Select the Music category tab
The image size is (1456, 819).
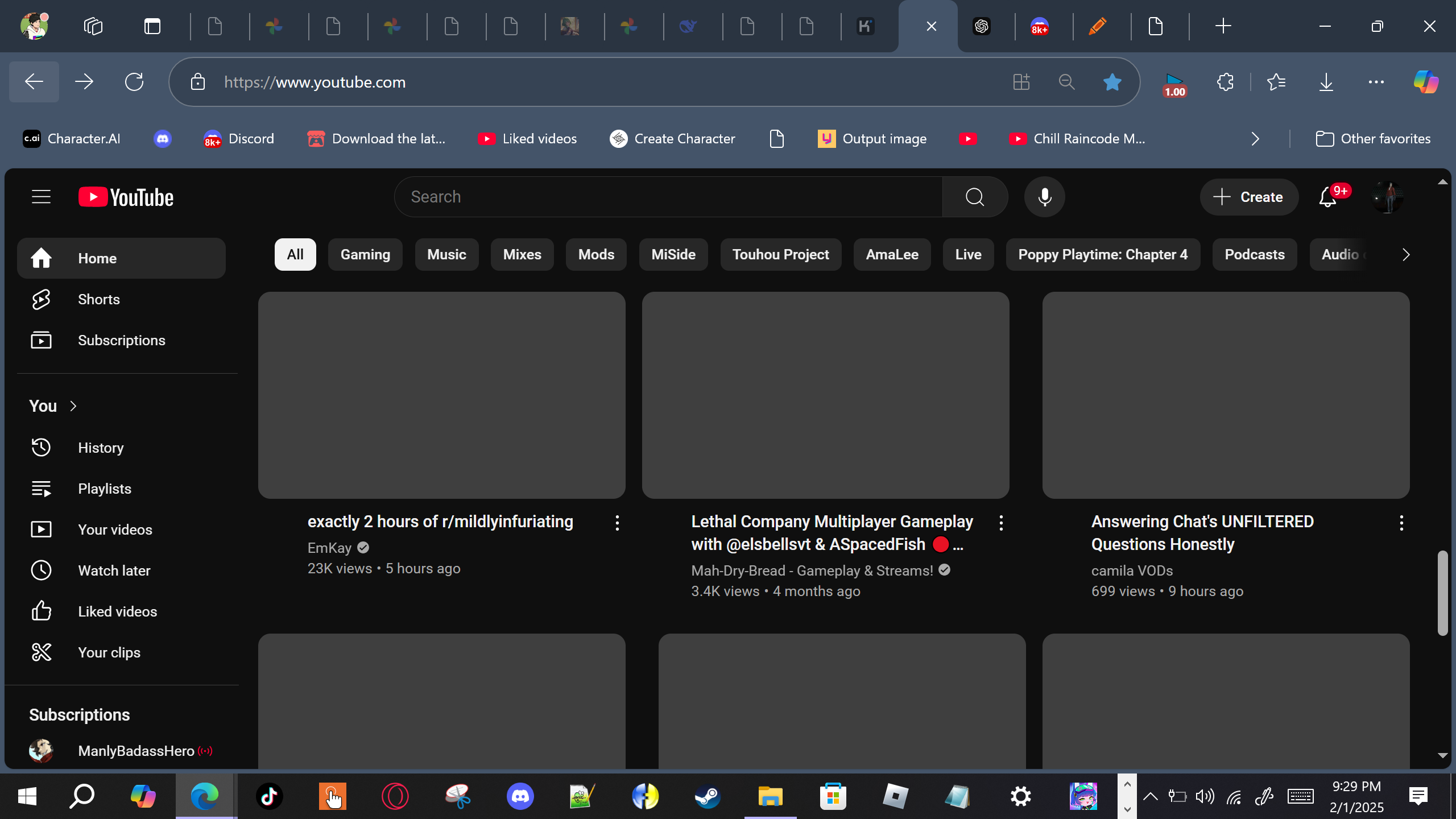(446, 254)
